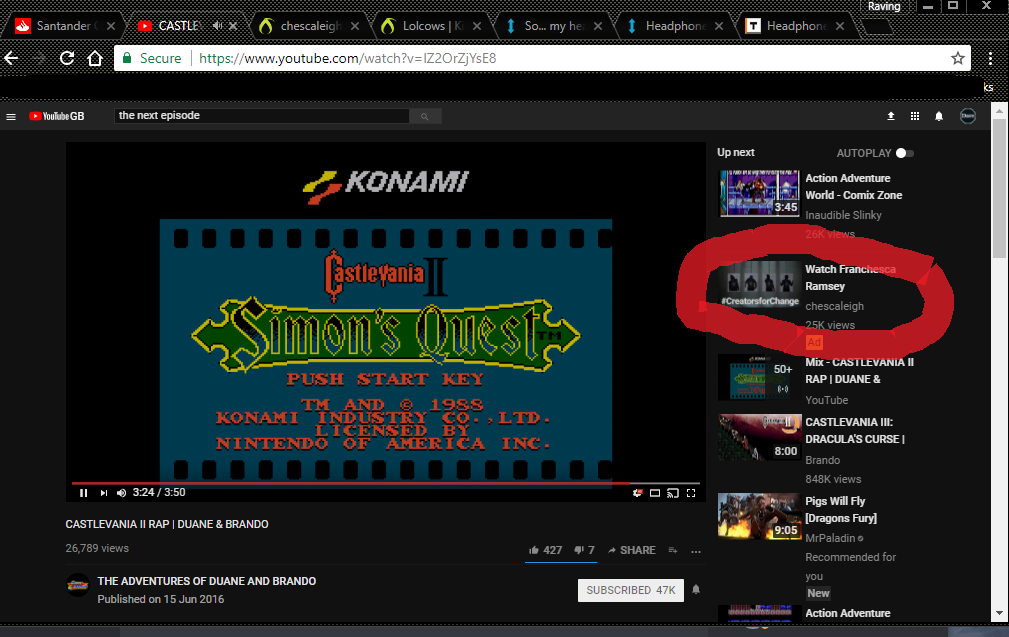1009x637 pixels.
Task: Dislike the video with 7 dislikes
Action: [x=584, y=550]
